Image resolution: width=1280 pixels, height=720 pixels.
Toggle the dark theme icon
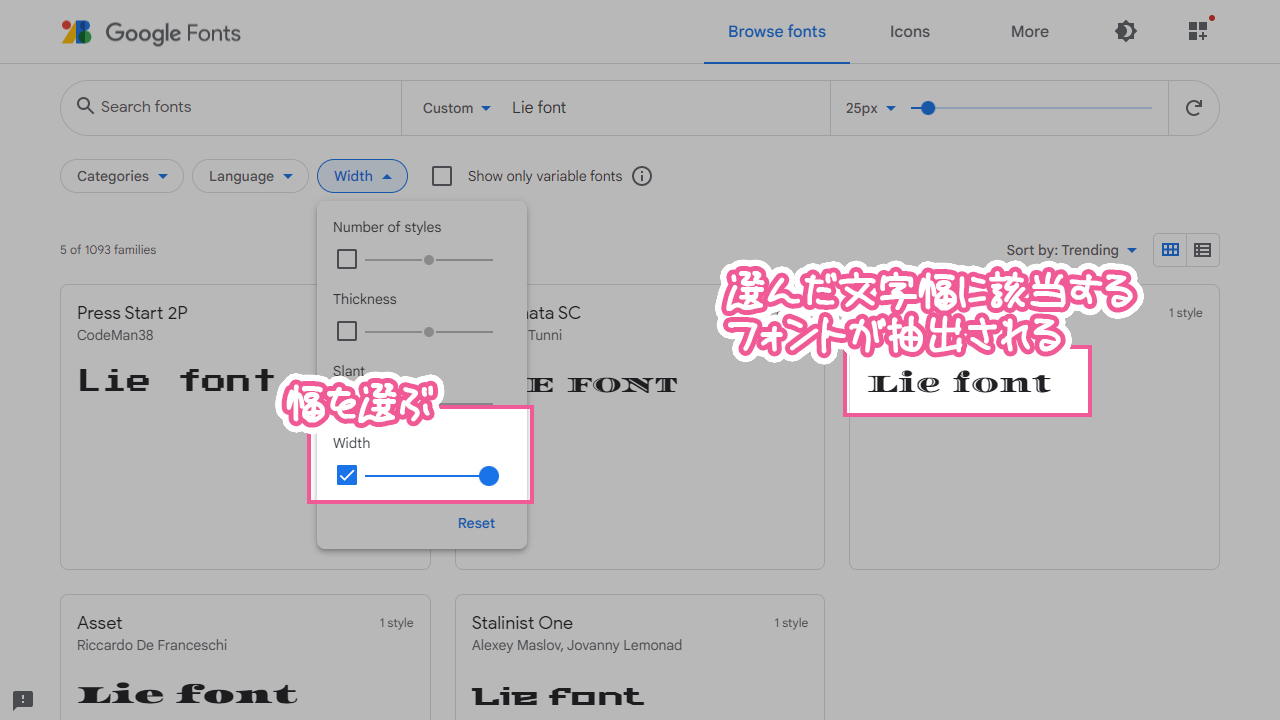pyautogui.click(x=1126, y=32)
